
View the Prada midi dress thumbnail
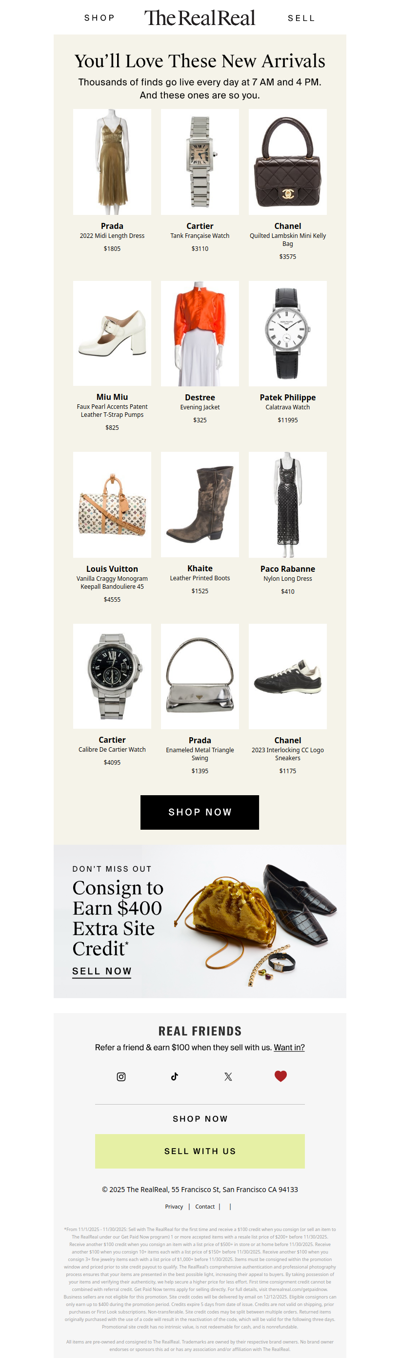[x=112, y=162]
